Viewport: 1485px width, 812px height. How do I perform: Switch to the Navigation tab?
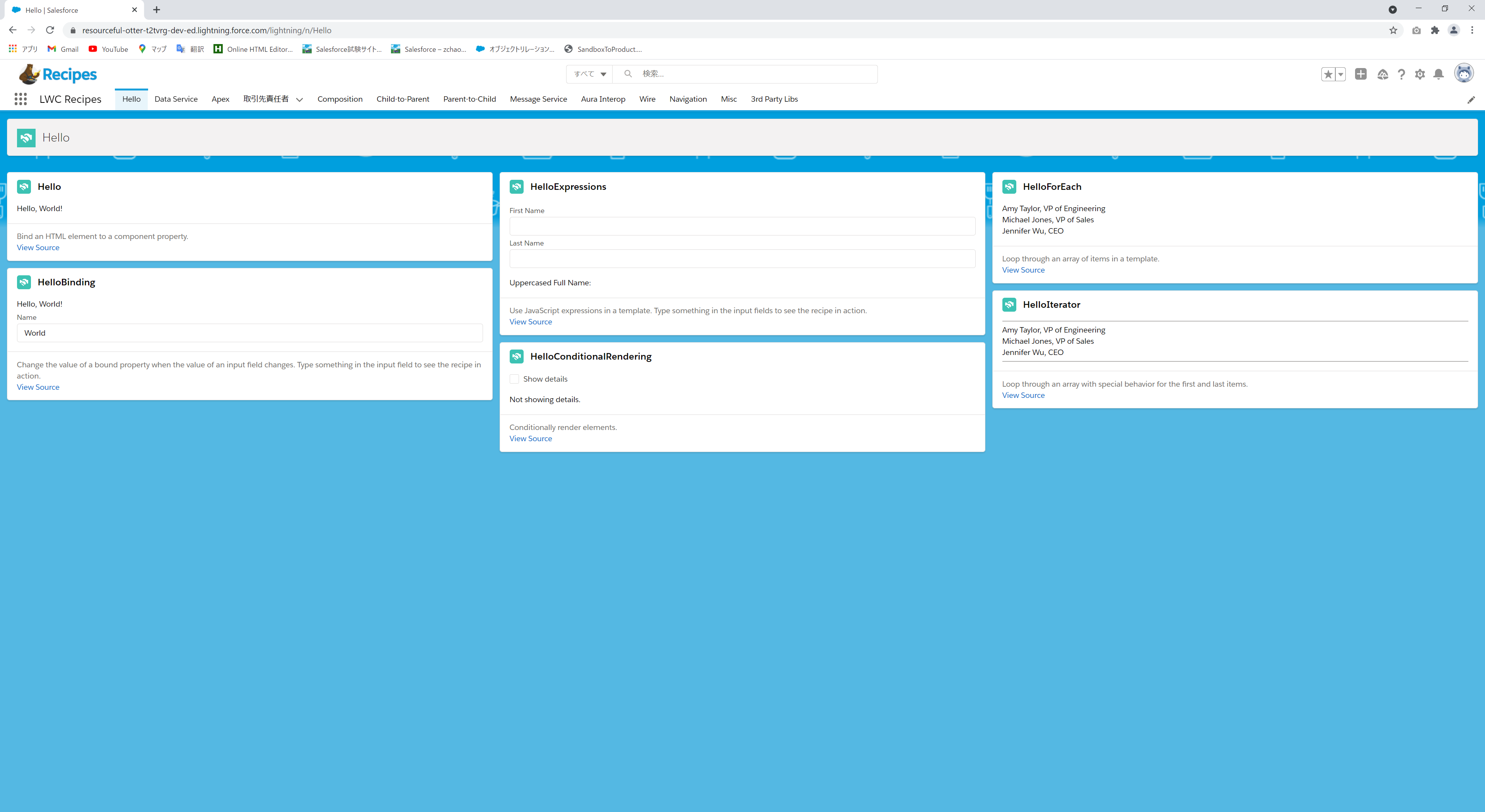(688, 99)
